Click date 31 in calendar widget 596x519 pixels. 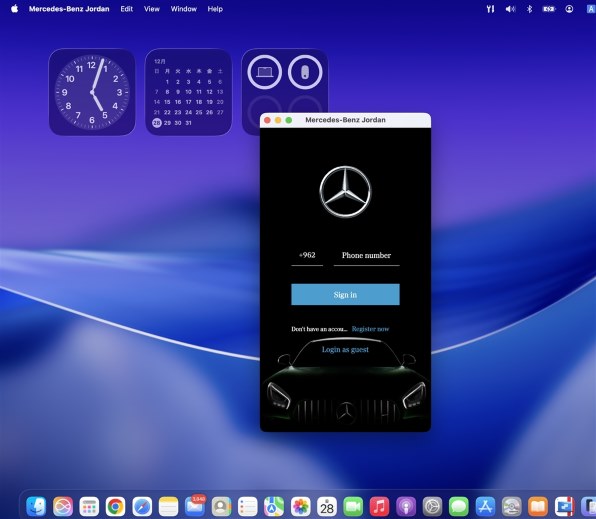click(189, 123)
